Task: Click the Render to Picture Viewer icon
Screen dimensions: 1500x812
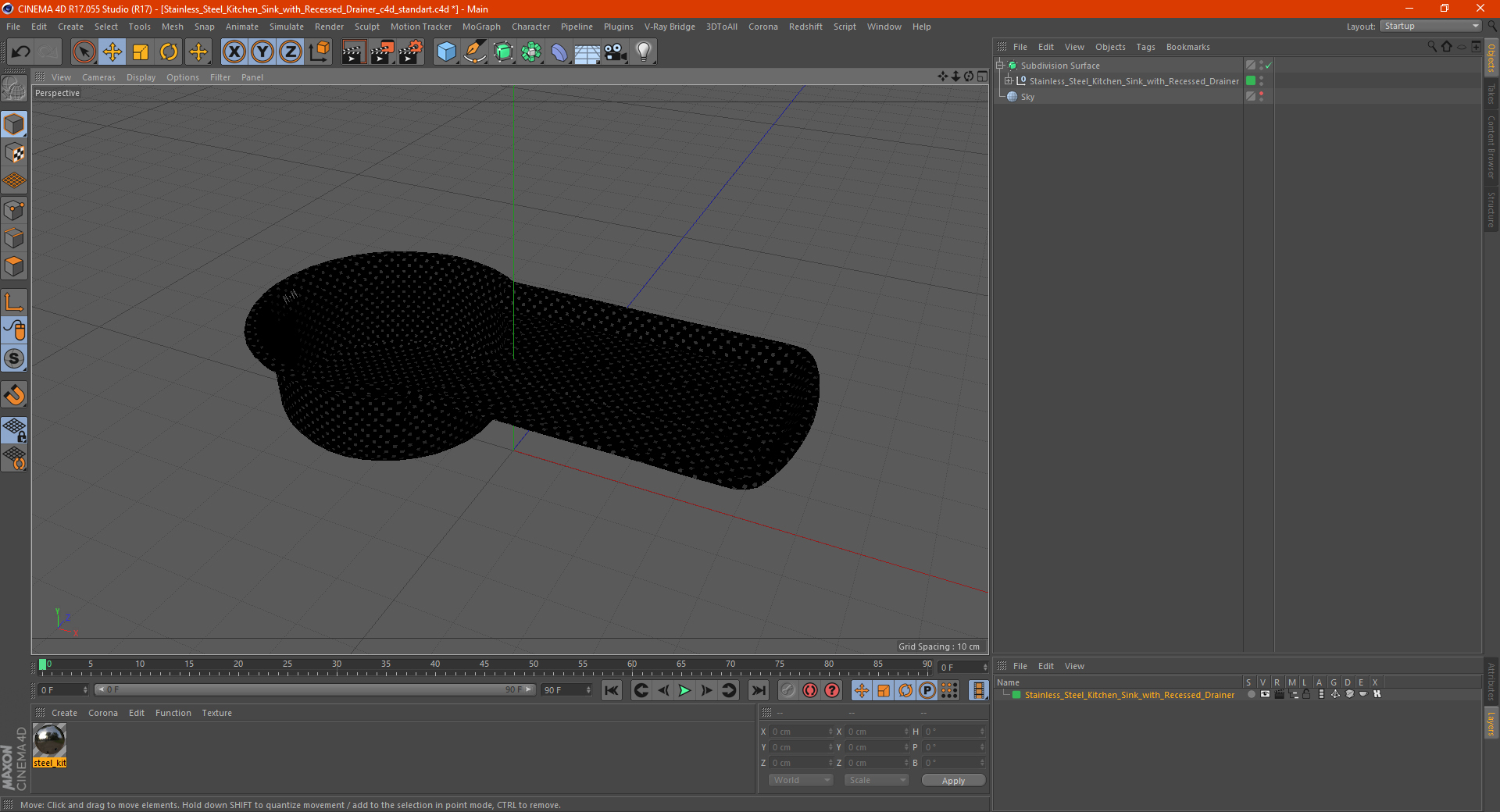Action: pos(382,52)
